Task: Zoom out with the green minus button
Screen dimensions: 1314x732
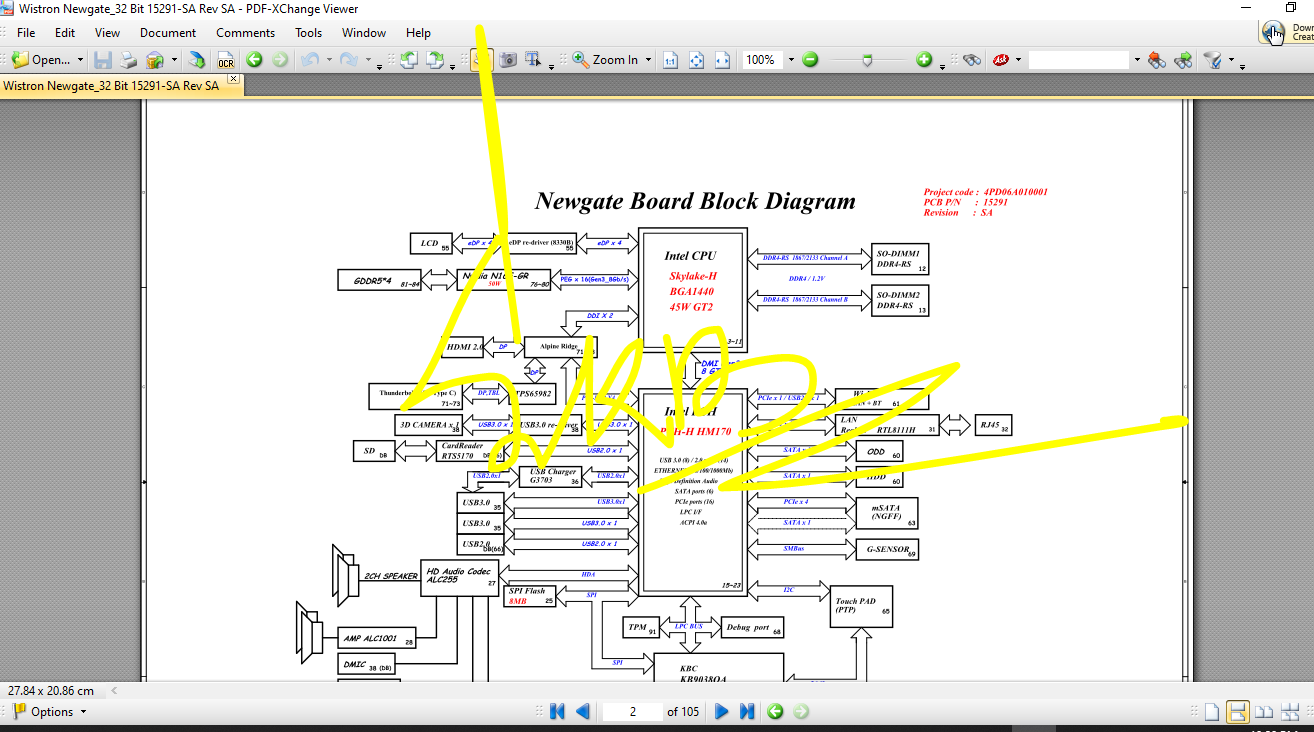Action: pos(810,60)
